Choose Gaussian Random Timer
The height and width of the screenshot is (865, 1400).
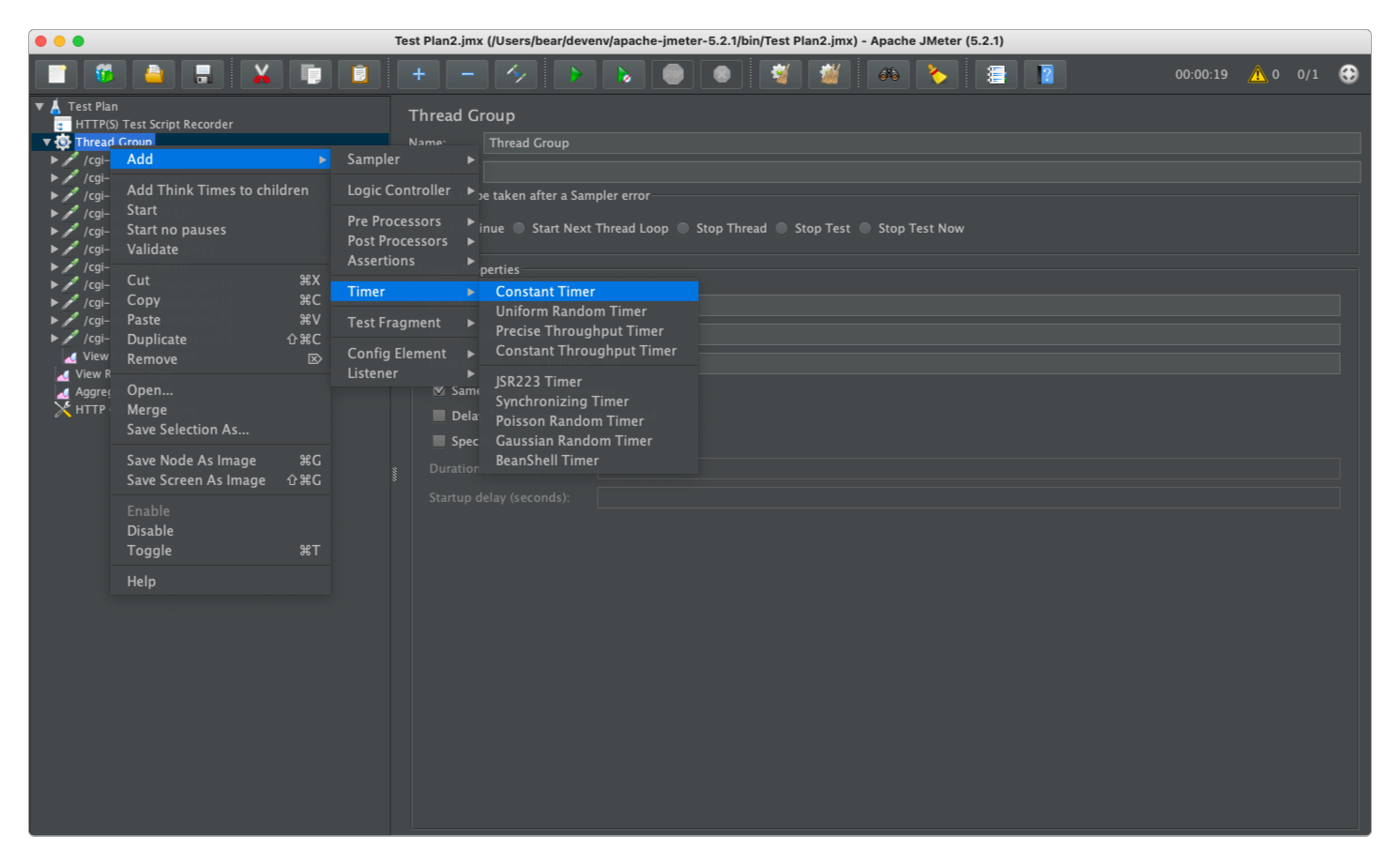pyautogui.click(x=588, y=441)
